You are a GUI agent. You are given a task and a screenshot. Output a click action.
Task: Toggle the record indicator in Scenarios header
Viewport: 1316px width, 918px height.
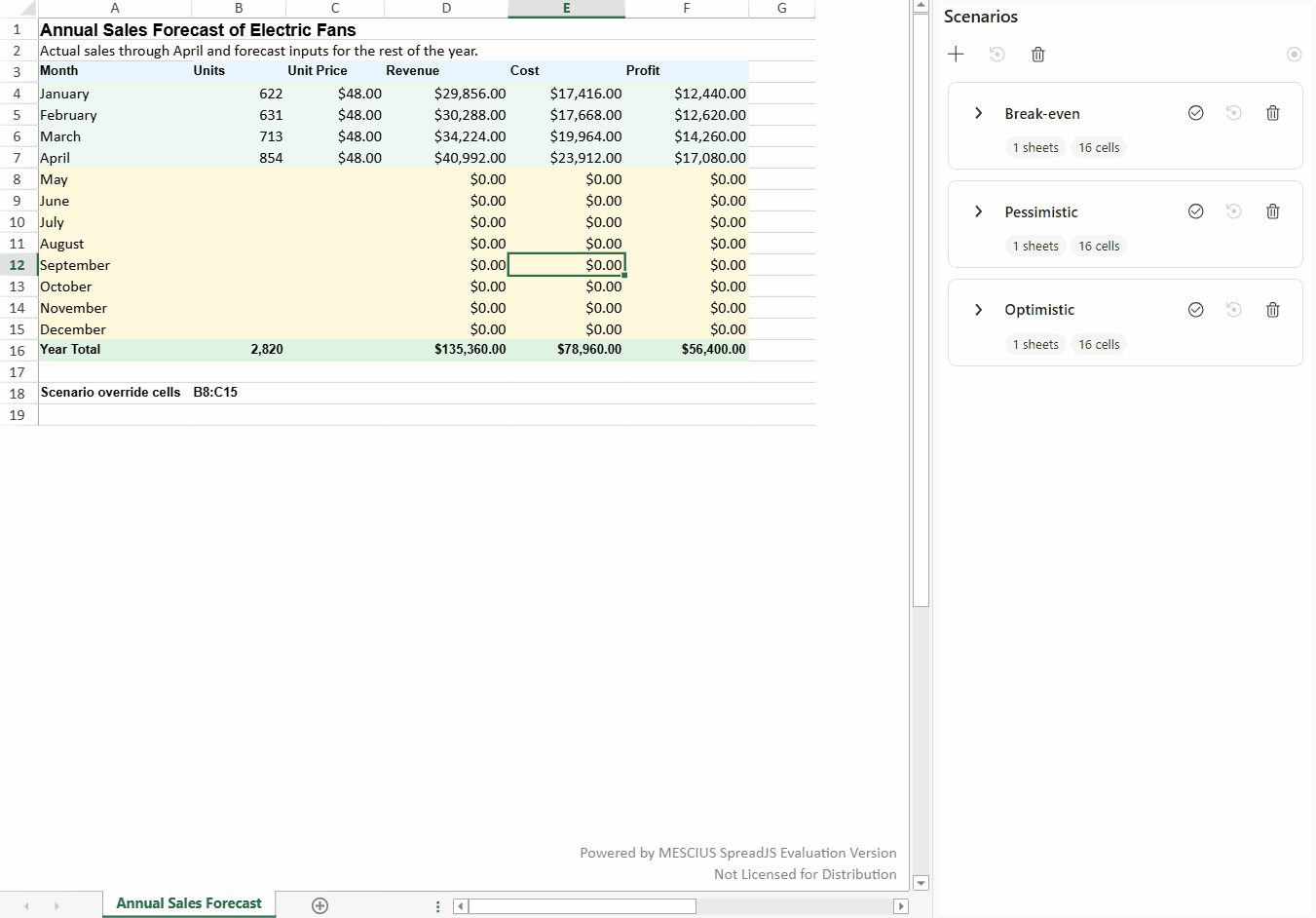click(x=1294, y=54)
